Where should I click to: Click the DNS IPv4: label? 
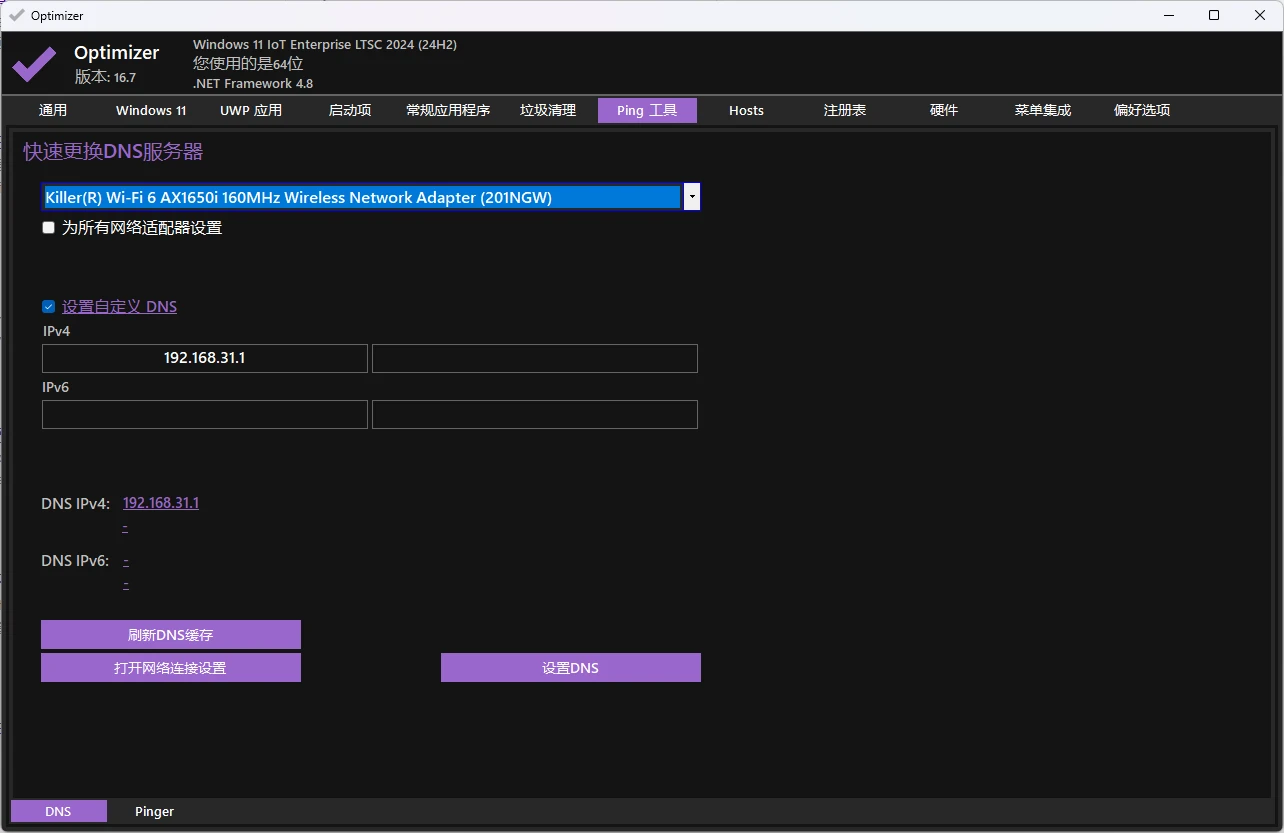[x=76, y=504]
